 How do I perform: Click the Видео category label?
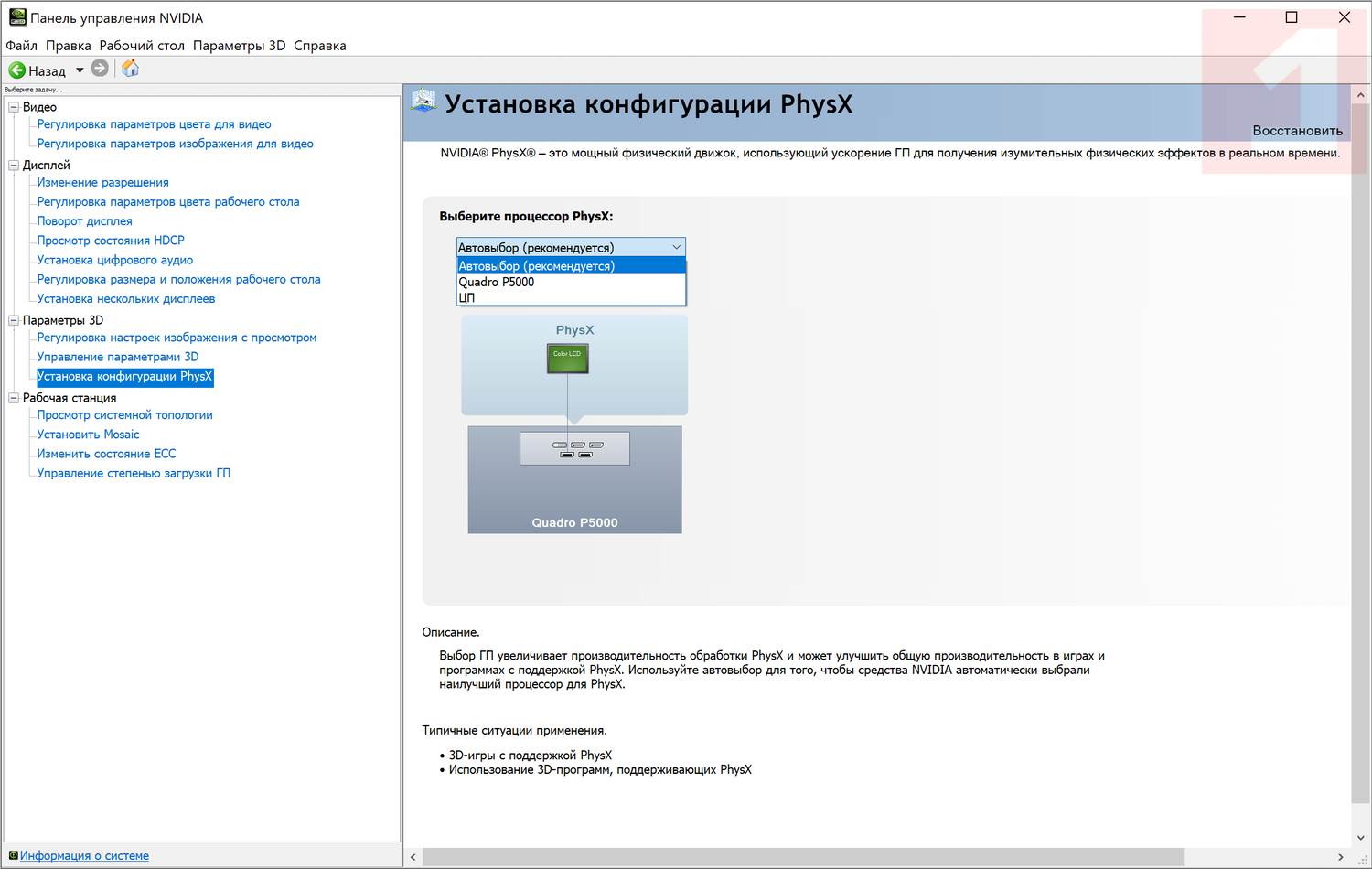[x=39, y=107]
